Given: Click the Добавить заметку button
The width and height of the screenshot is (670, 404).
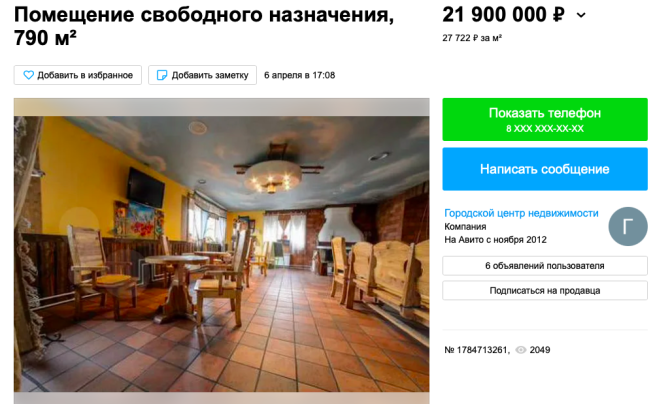Looking at the screenshot, I should coord(203,75).
